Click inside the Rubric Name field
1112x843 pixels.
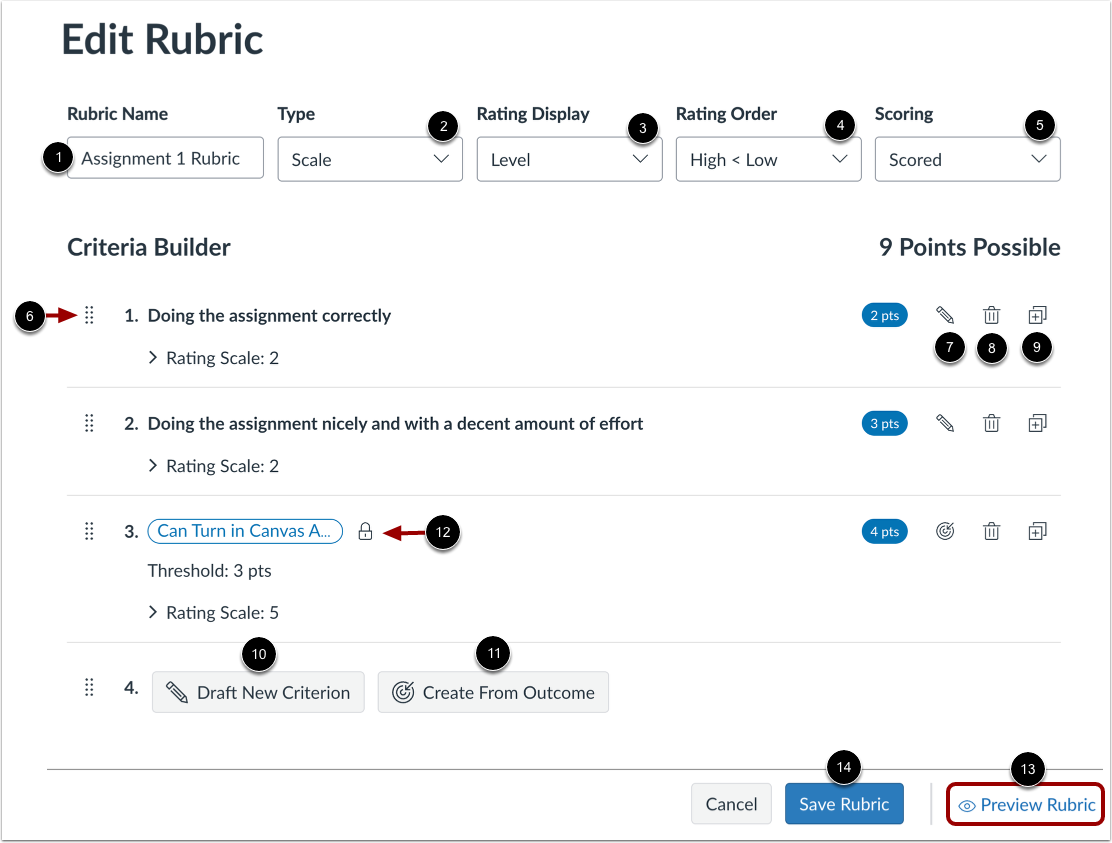coord(164,157)
